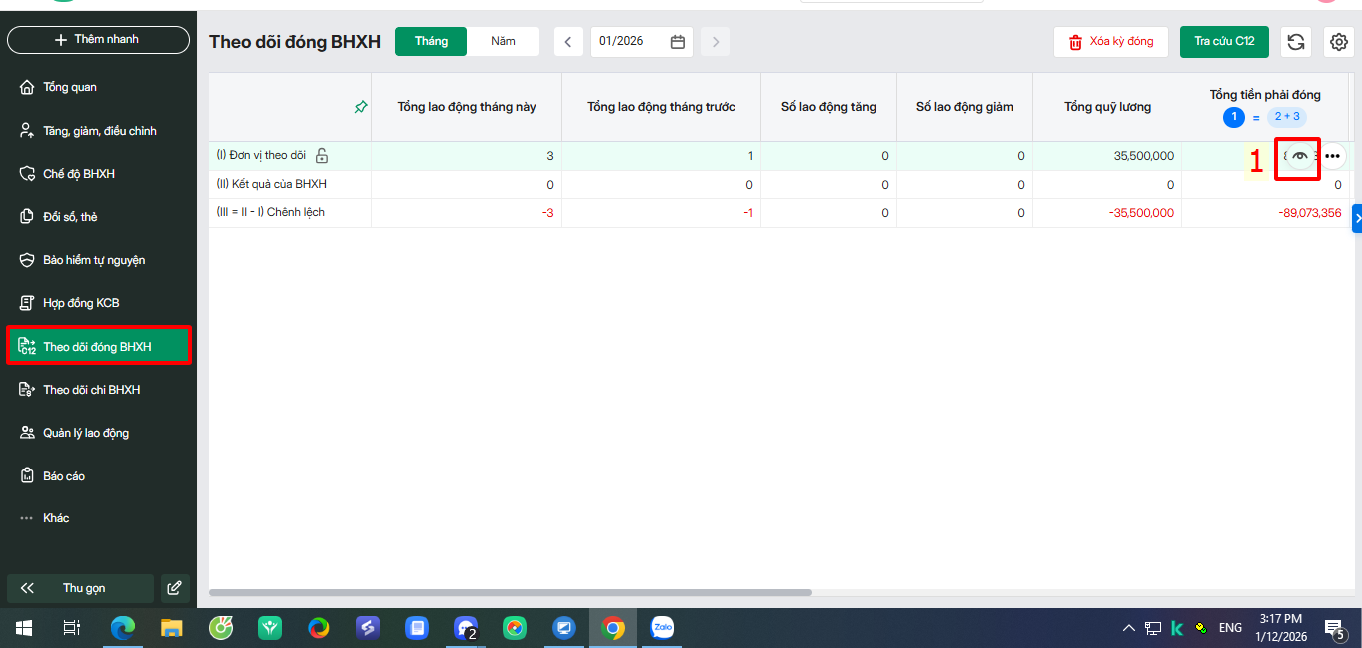This screenshot has height=648, width=1362.
Task: Expand the right side panel arrow
Action: coord(1356,218)
